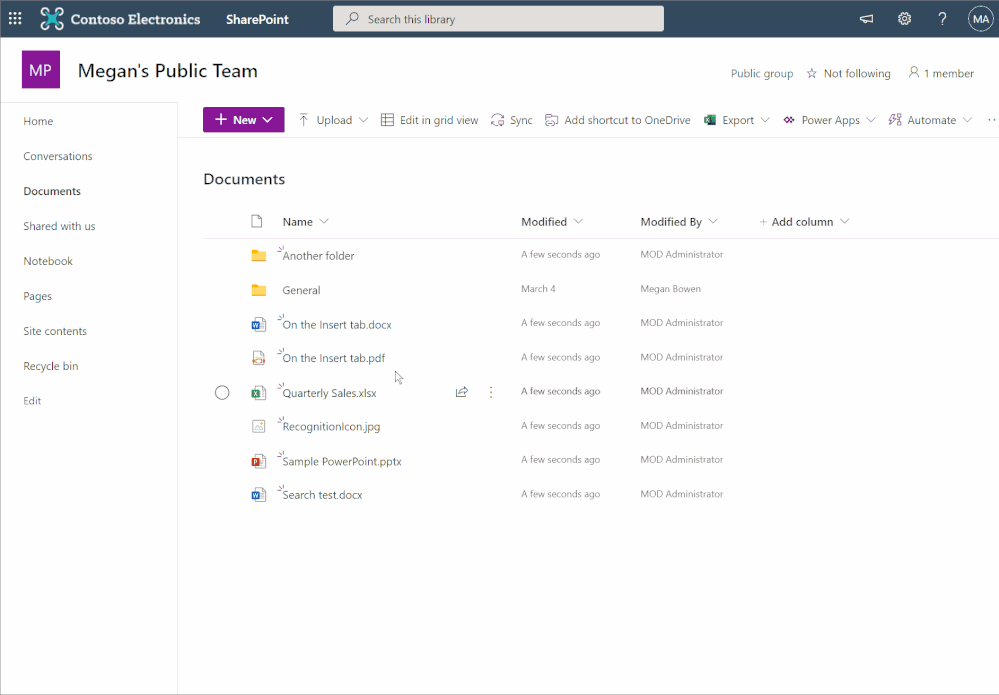This screenshot has height=695, width=999.
Task: Open the Recycle bin link
Action: [x=51, y=366]
